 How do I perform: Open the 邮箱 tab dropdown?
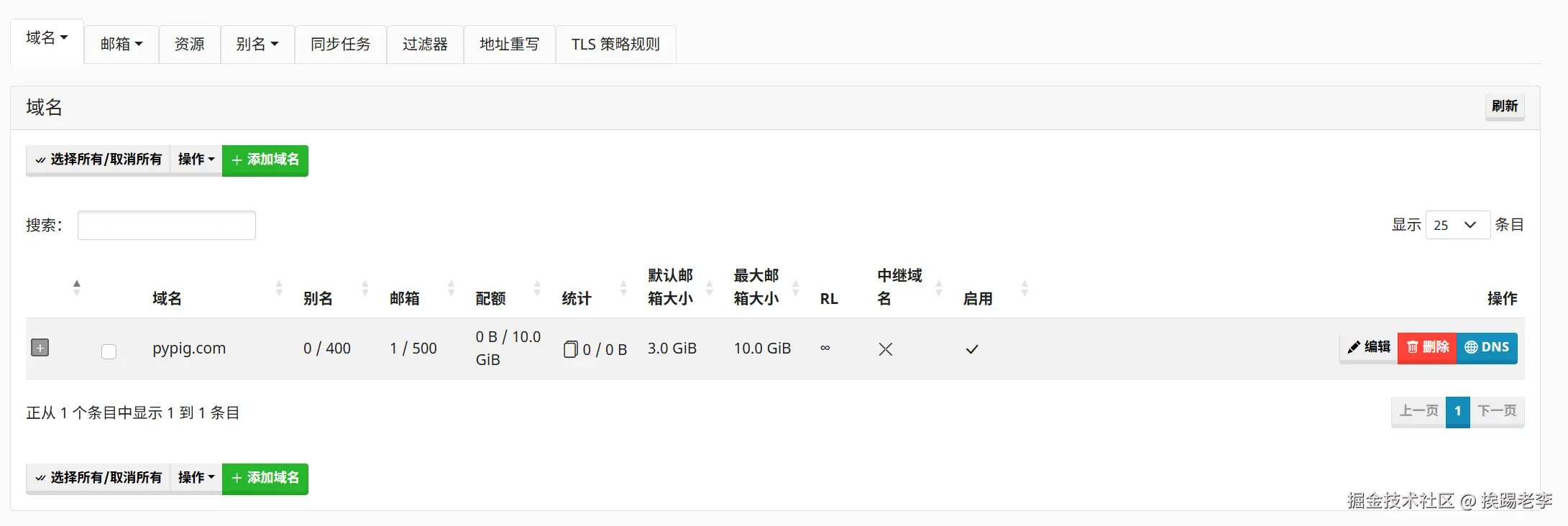pos(121,45)
